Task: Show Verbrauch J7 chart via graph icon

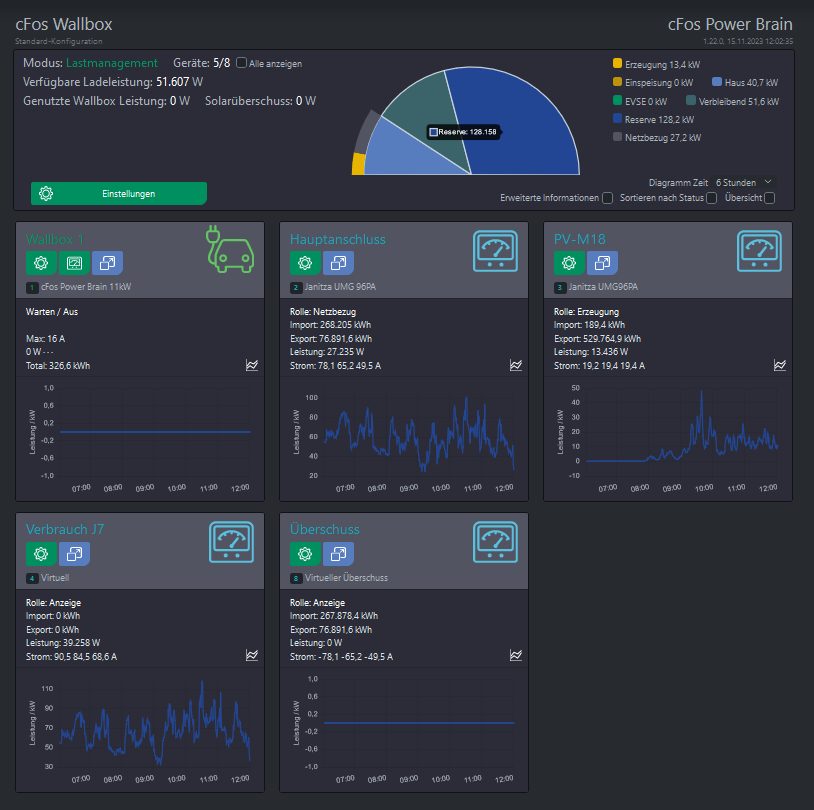Action: tap(252, 655)
